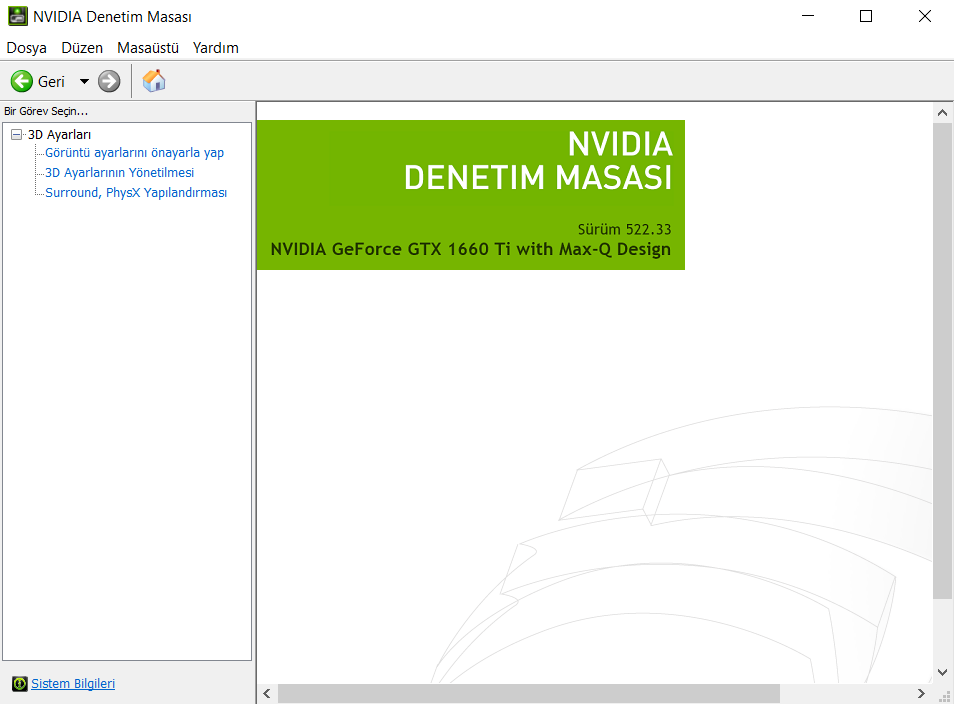Select 3D Ayarlarının Yönetilmesi
The height and width of the screenshot is (704, 954).
tap(119, 173)
